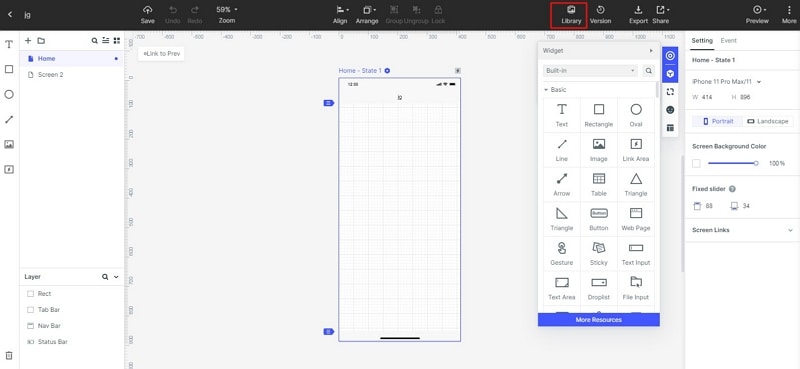The height and width of the screenshot is (369, 800).
Task: Open the Library panel in the toolbar
Action: pos(571,15)
